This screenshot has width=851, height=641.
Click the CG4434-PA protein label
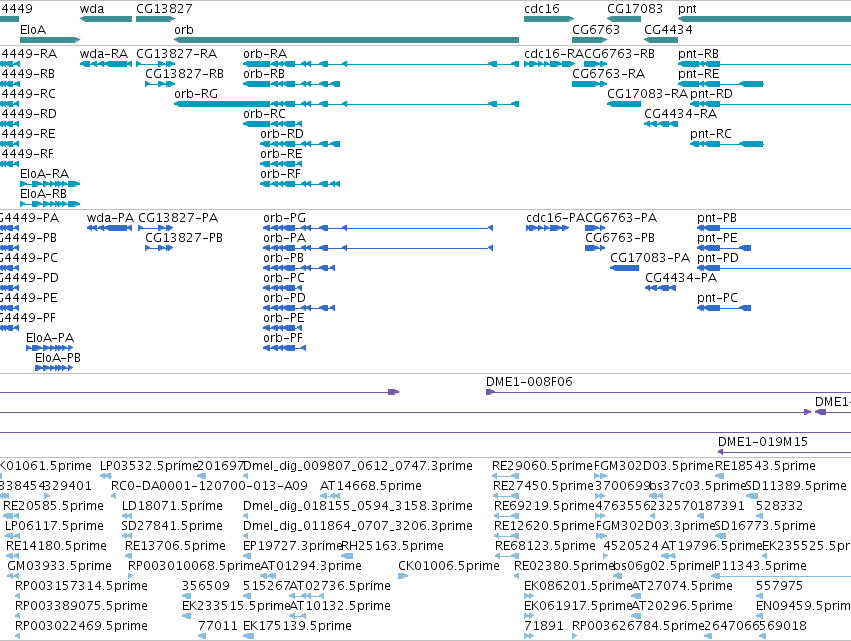(x=681, y=278)
